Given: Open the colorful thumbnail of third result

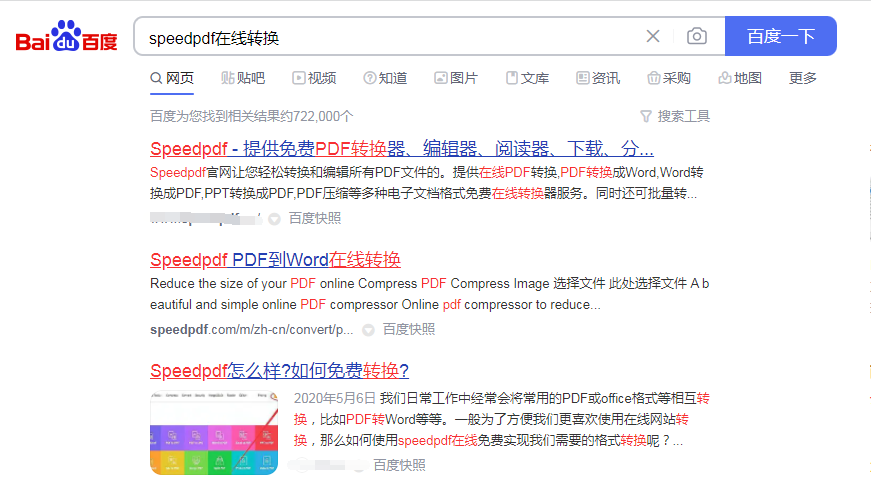Looking at the screenshot, I should click(214, 433).
